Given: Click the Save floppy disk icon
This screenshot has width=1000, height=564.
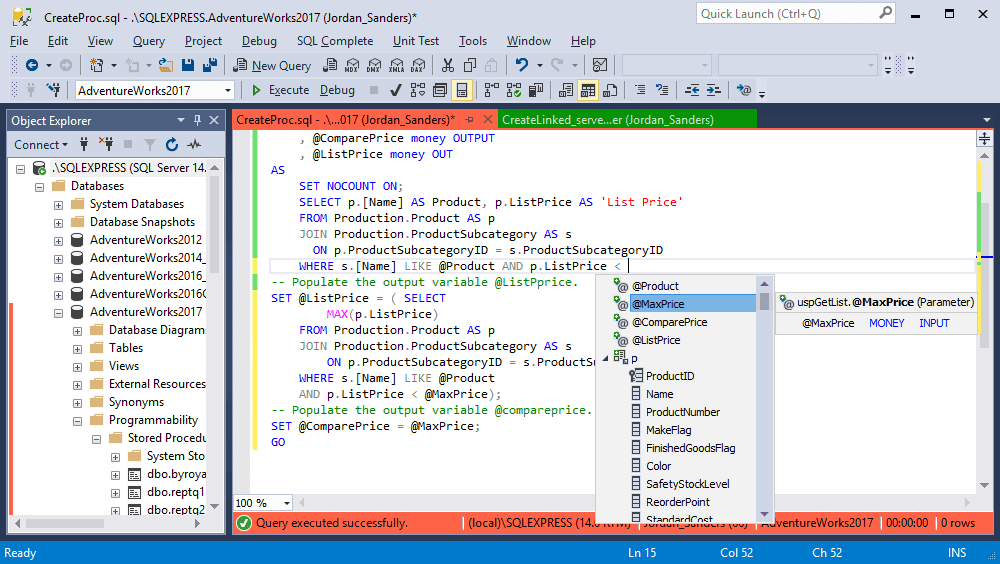Looking at the screenshot, I should click(188, 65).
